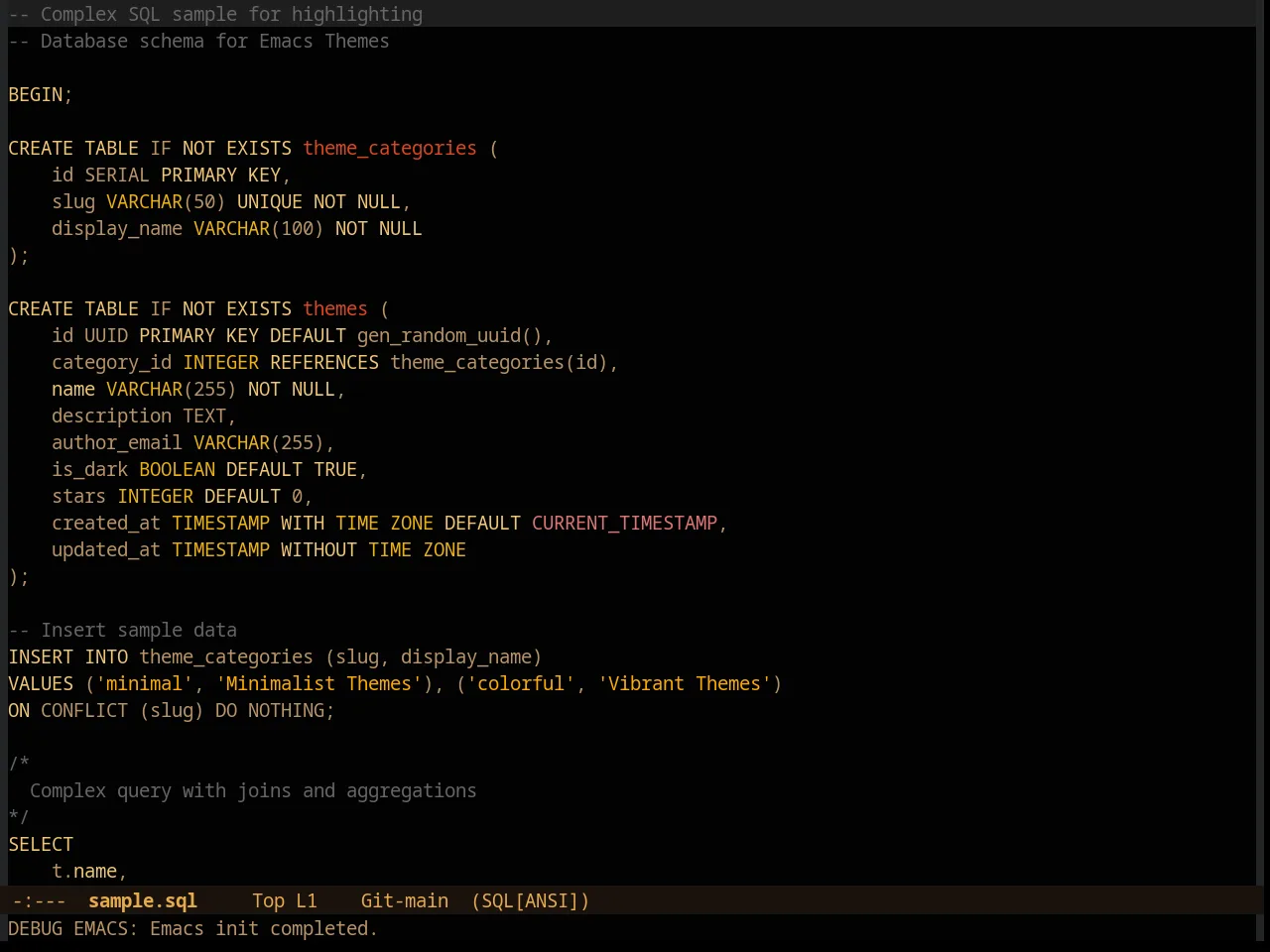The height and width of the screenshot is (952, 1270).
Task: Click the 'colorful' string literal
Action: (x=521, y=683)
